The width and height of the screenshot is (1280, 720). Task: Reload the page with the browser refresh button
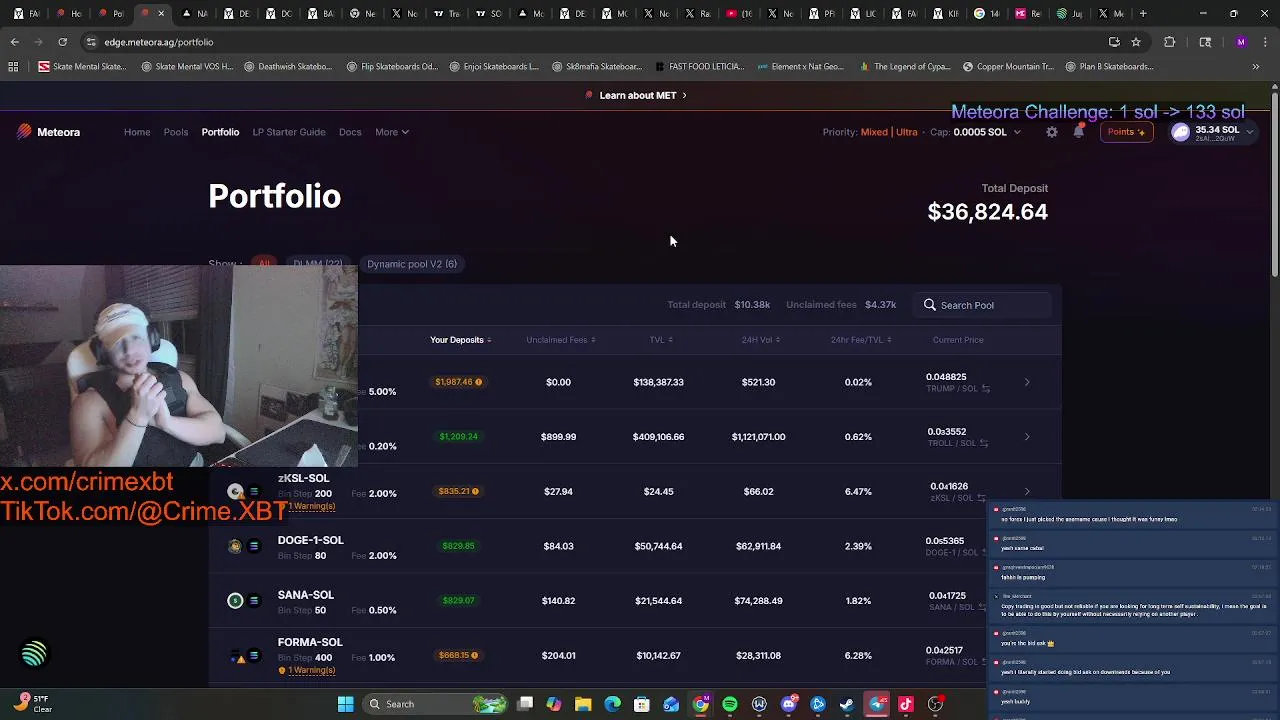62,42
